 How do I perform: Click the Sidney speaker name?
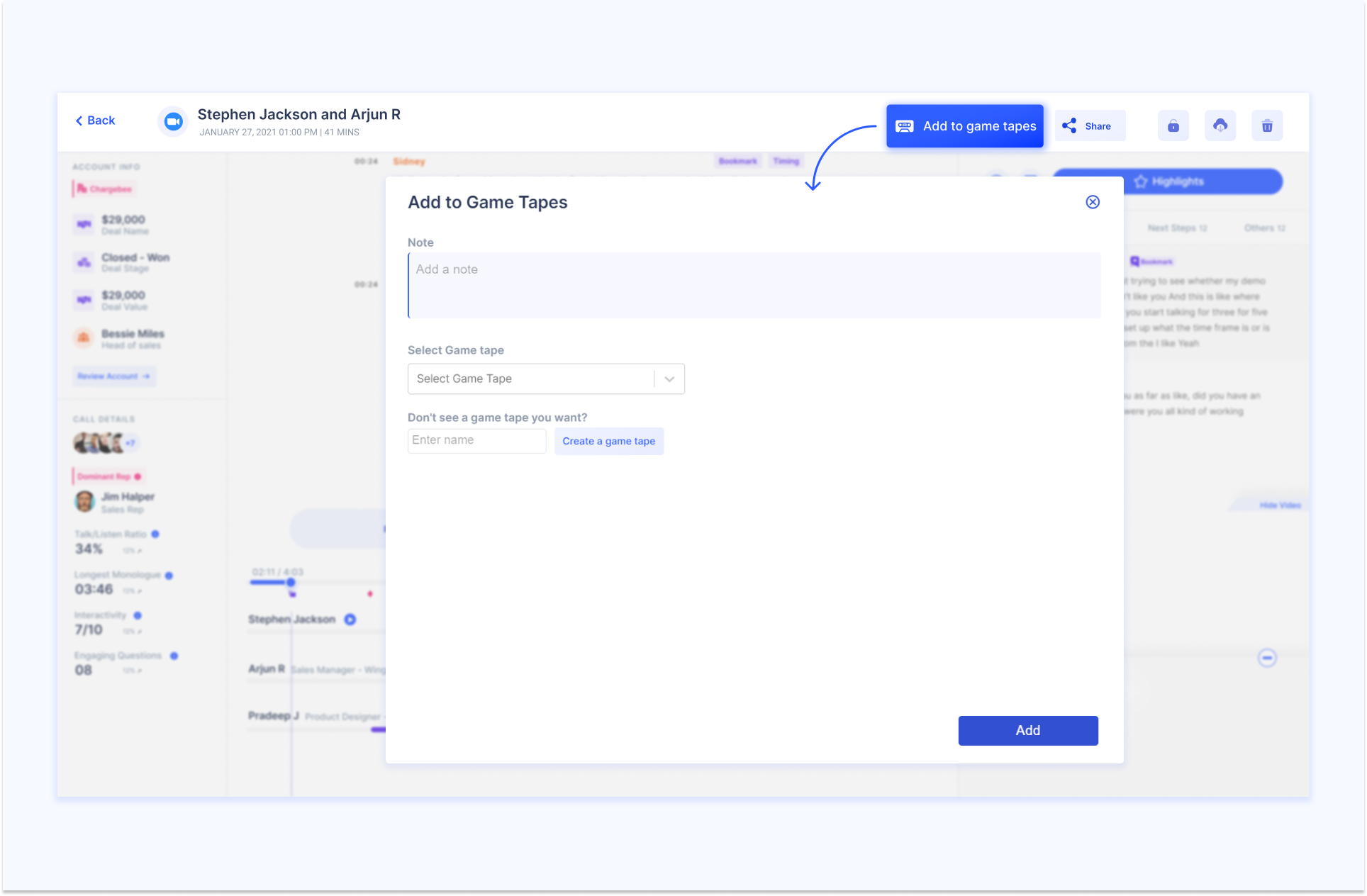pos(409,162)
